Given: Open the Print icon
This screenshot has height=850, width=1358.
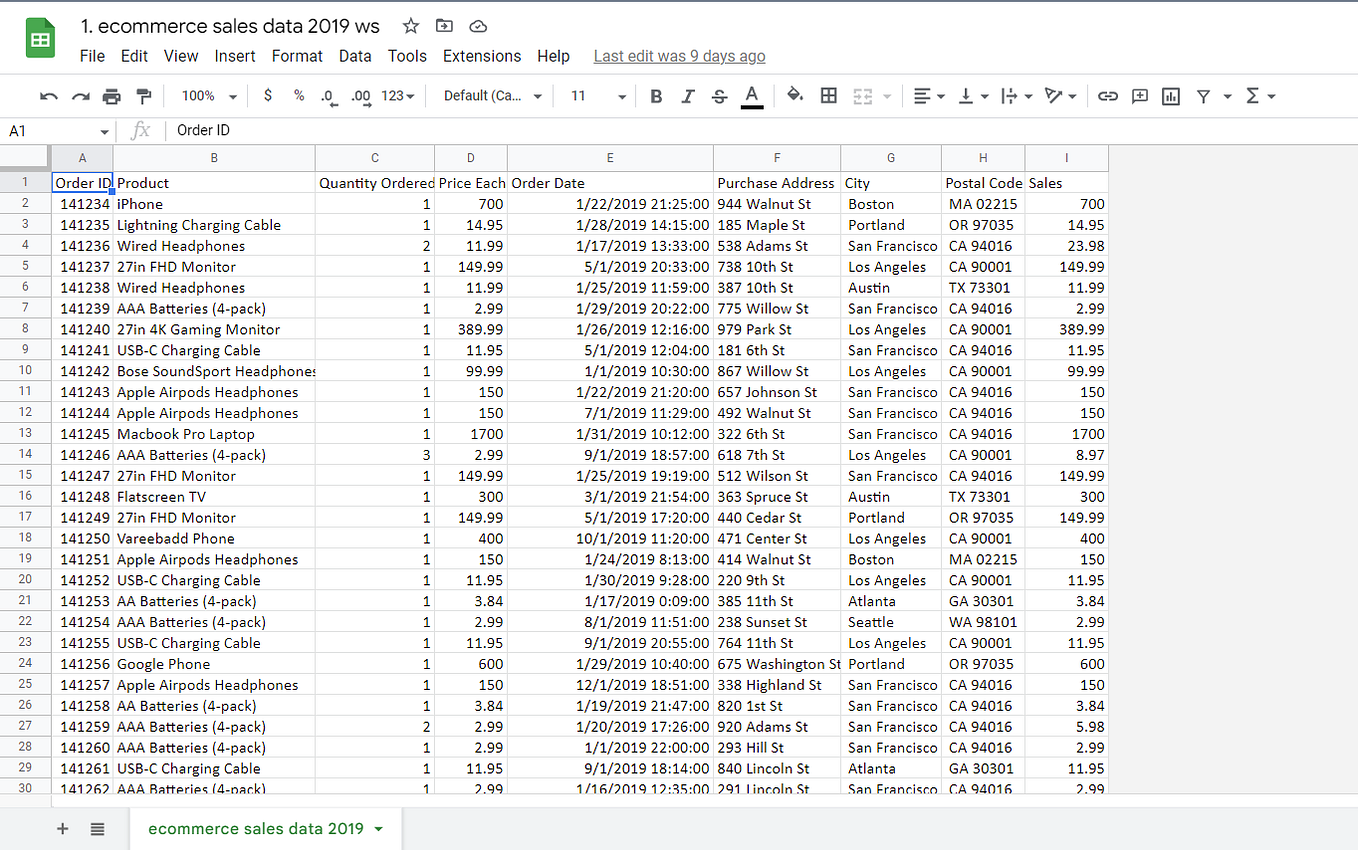Looking at the screenshot, I should click(111, 95).
